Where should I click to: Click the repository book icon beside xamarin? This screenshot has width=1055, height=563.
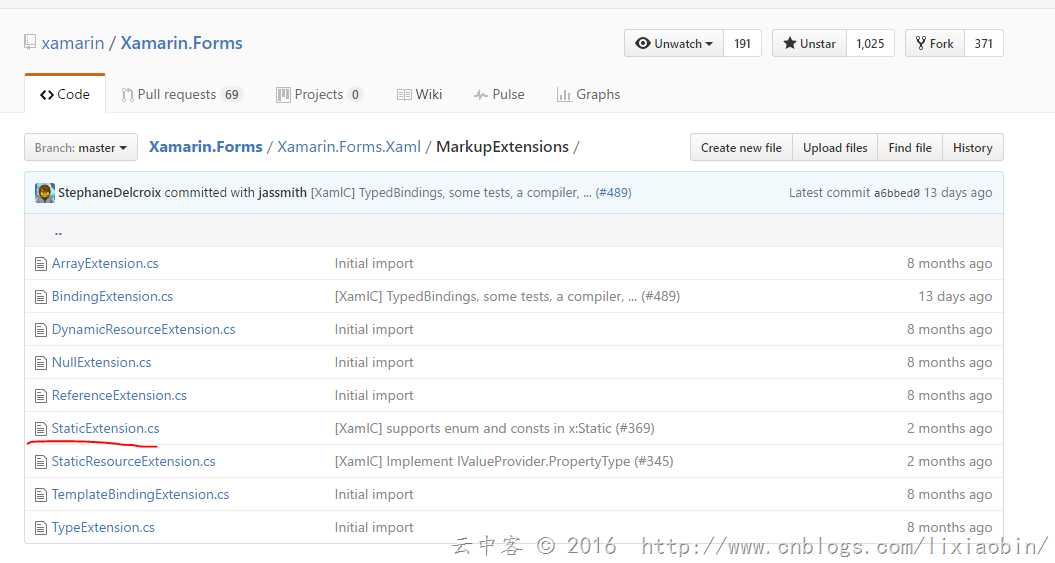pos(31,44)
